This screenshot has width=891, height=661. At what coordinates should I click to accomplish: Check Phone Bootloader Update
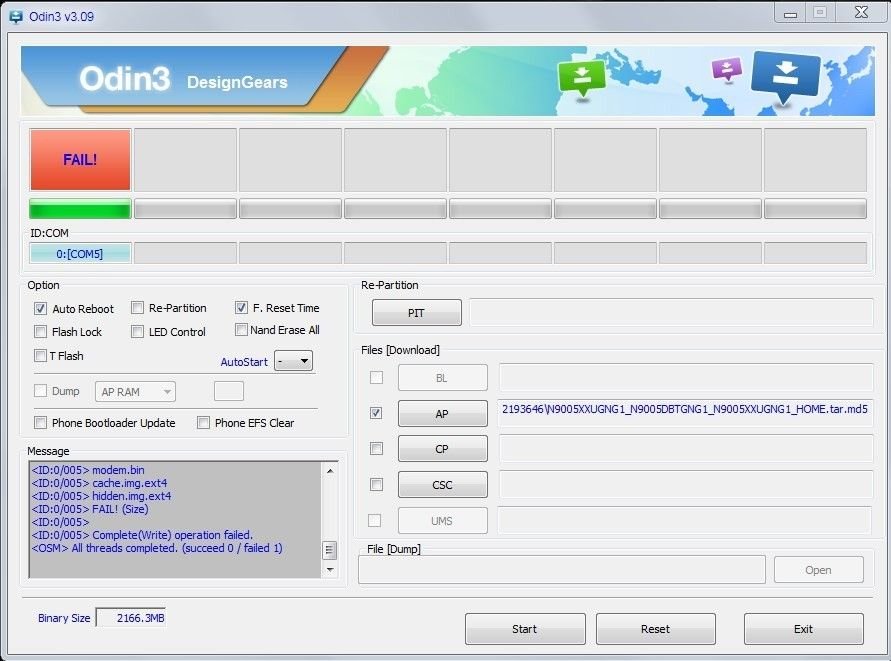[40, 422]
